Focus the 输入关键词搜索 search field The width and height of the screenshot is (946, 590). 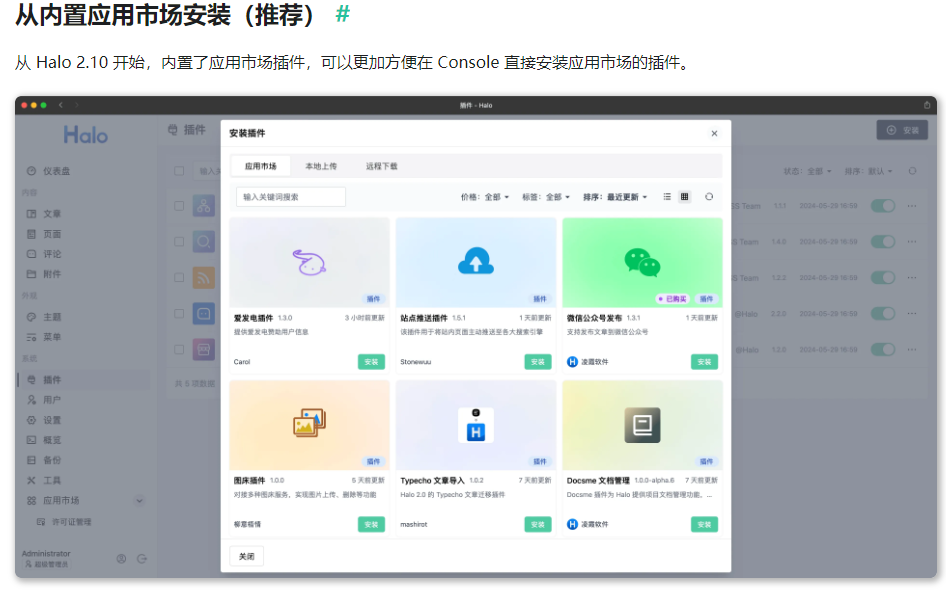coord(291,197)
